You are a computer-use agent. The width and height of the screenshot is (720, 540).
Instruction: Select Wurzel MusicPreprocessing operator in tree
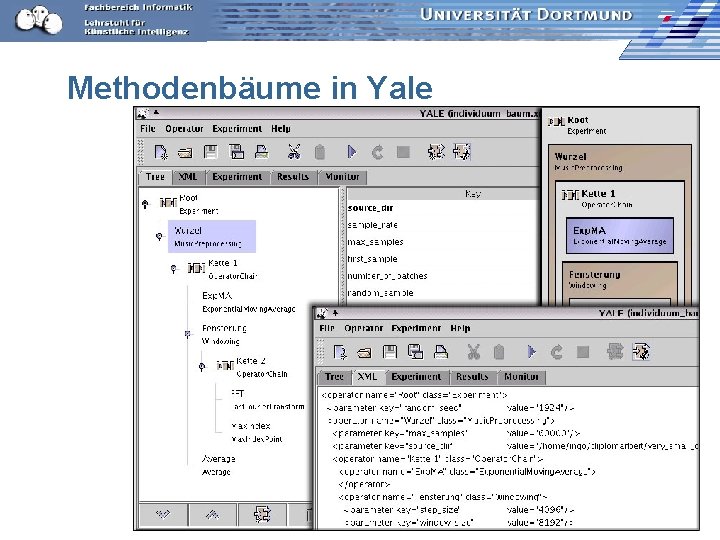tap(212, 236)
